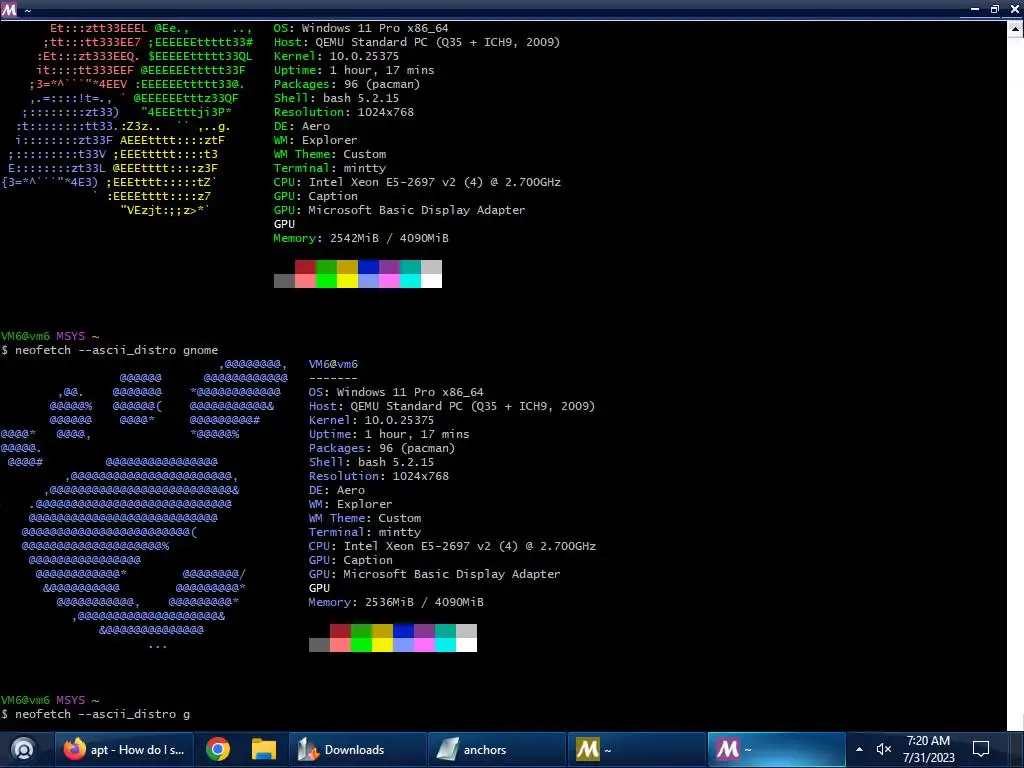
Task: Click 'VM6@vm6' title in gnome neofetch output
Action: [333, 364]
